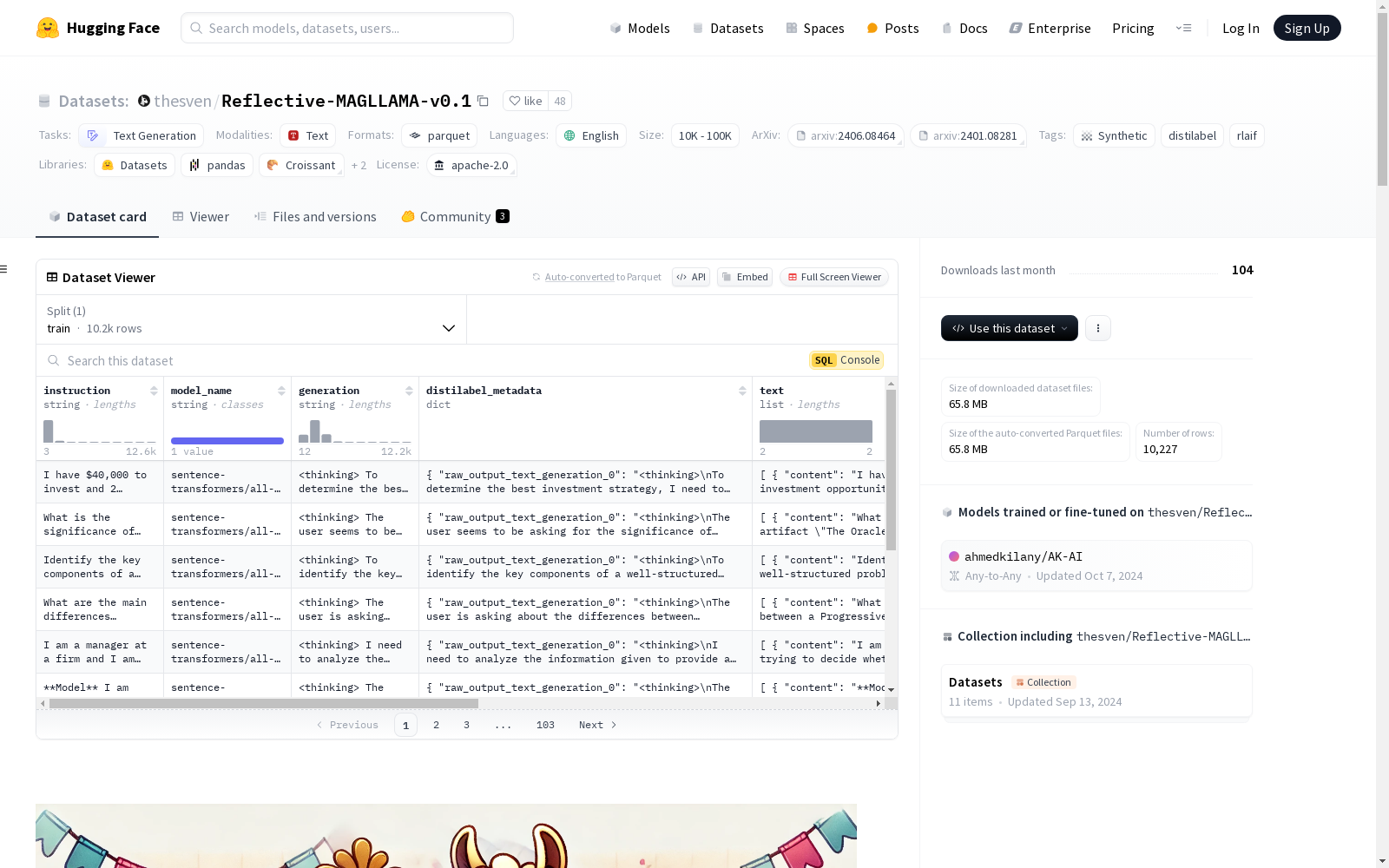Go to page 2 of the dataset
Screen dimensions: 1389x868
(436, 725)
